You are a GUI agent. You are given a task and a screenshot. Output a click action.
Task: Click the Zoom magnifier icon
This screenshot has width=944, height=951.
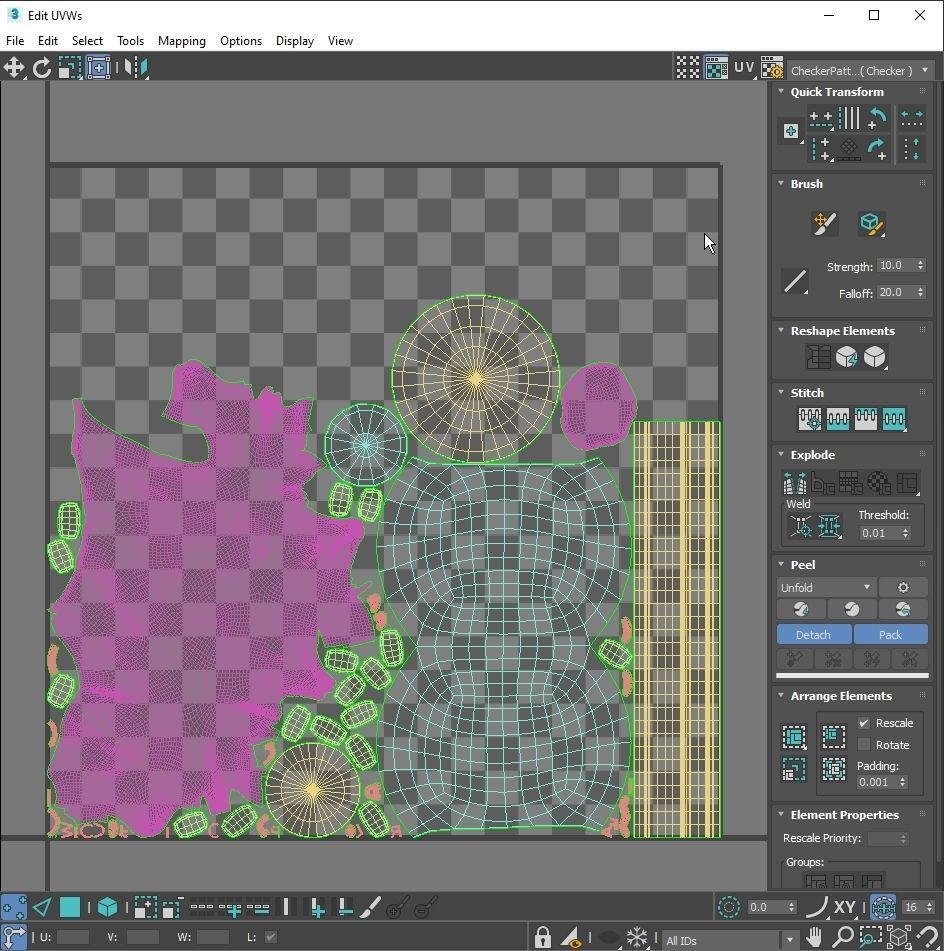[842, 936]
